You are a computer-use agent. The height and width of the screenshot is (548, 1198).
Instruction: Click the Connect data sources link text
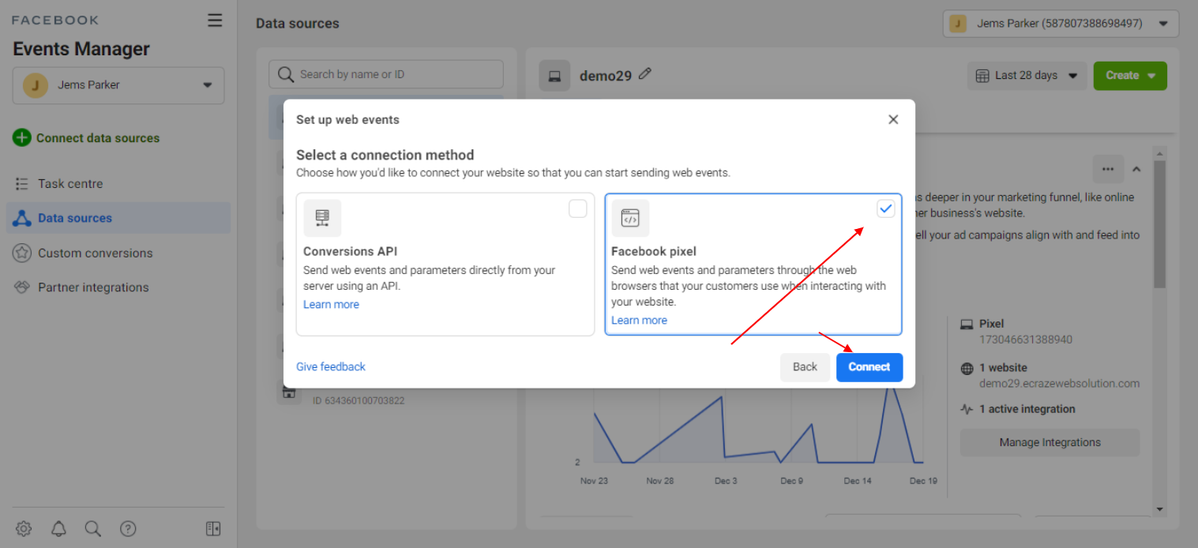click(98, 138)
